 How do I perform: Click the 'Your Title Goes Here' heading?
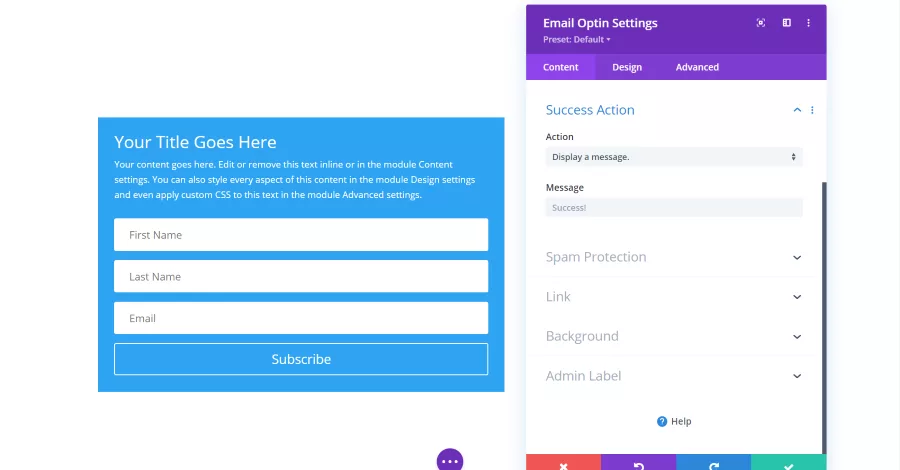(195, 142)
